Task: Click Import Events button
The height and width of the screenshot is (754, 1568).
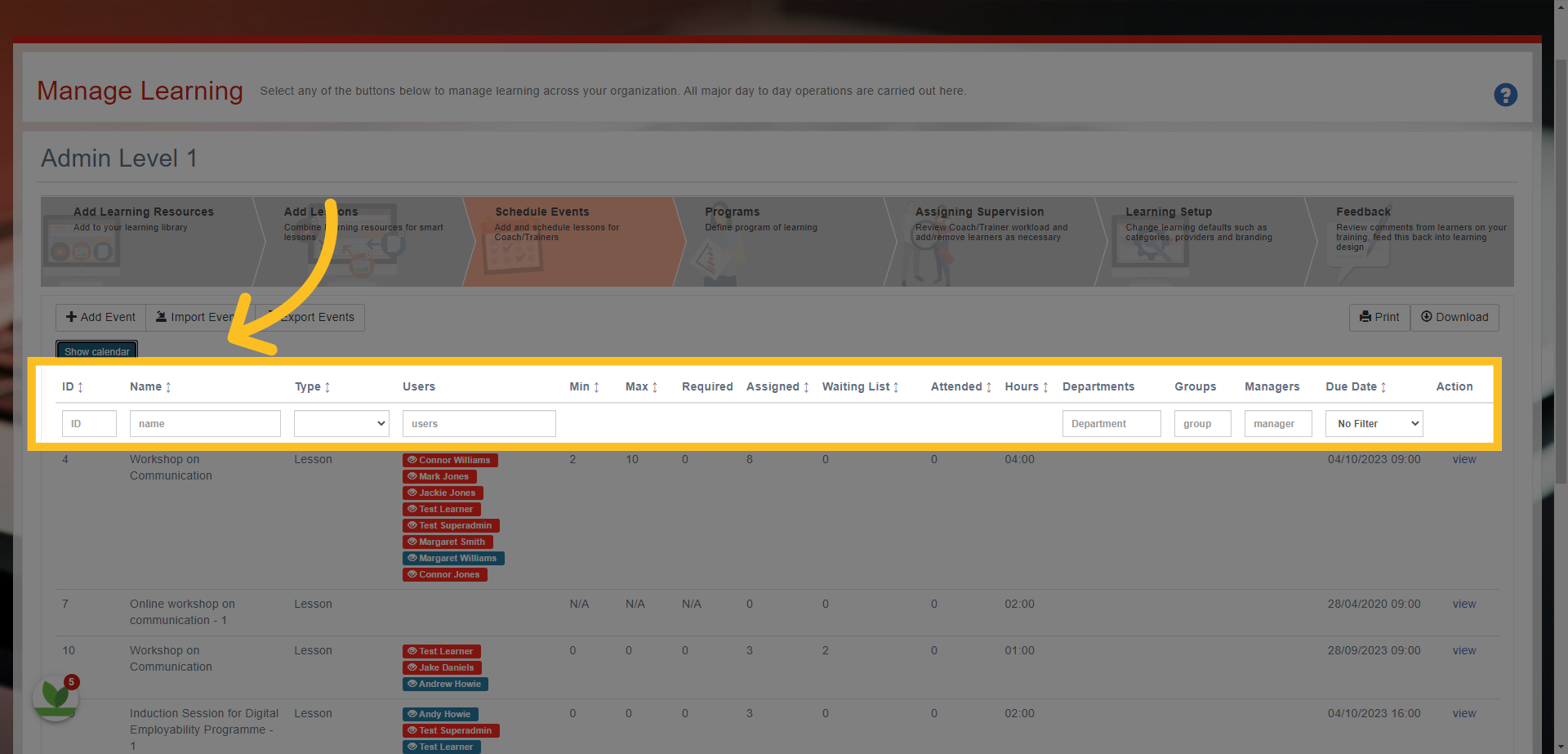Action: [x=201, y=318]
